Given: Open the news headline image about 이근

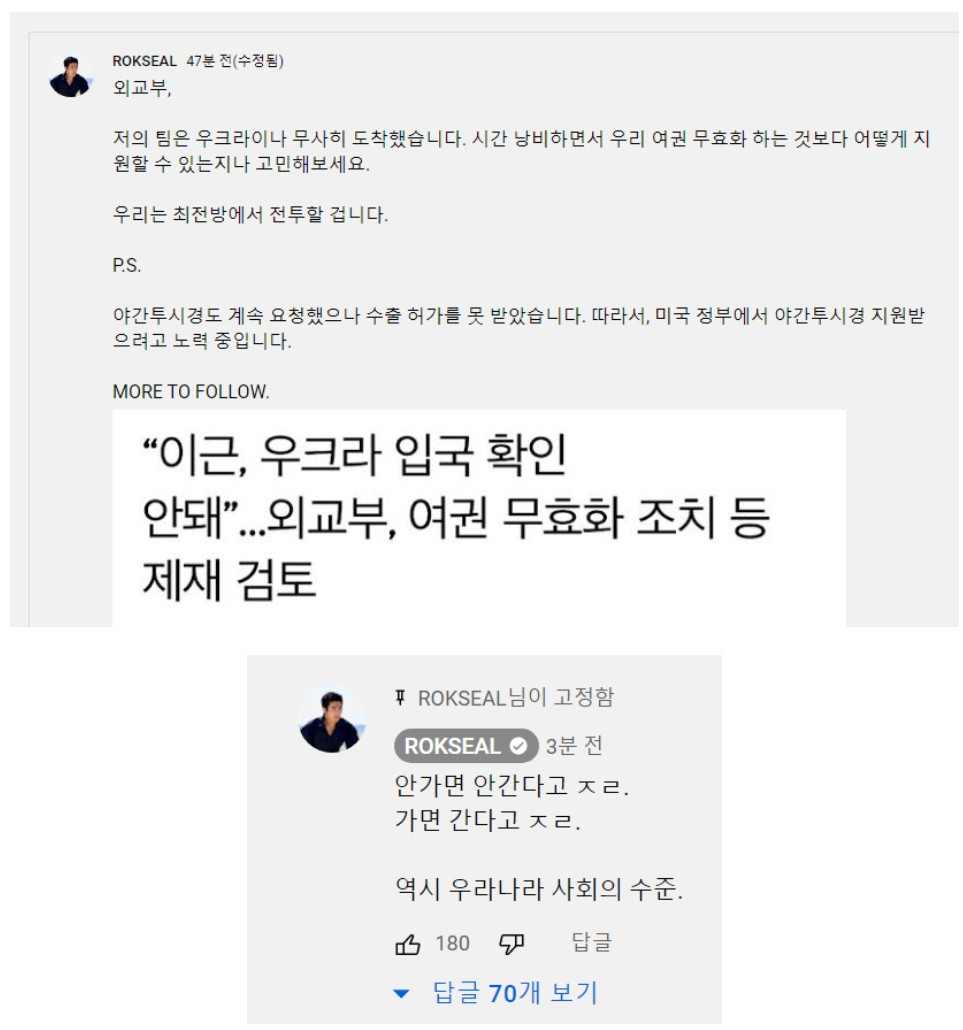Looking at the screenshot, I should [x=479, y=518].
